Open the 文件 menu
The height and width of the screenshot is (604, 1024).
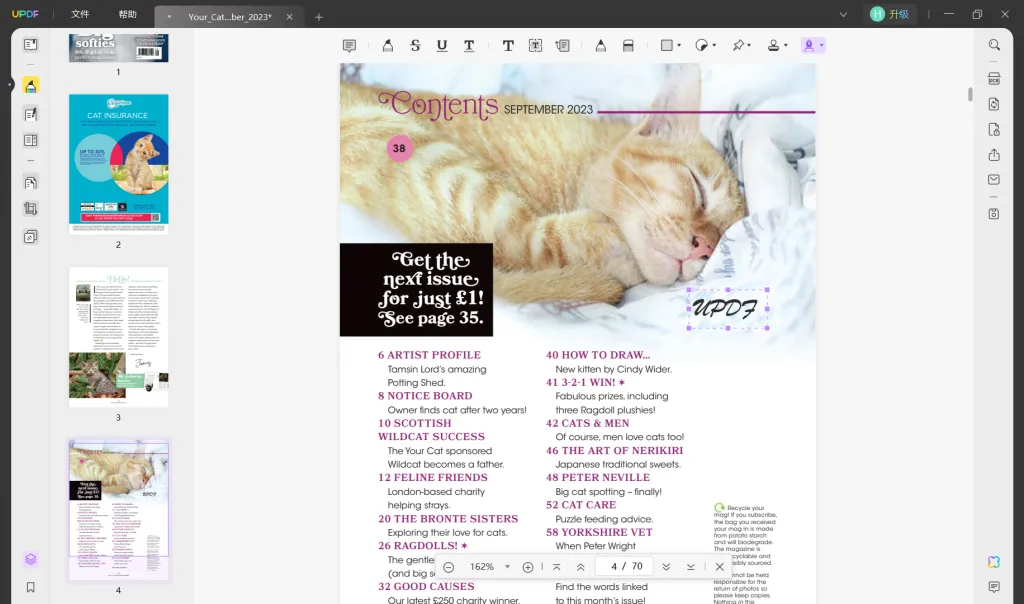pyautogui.click(x=80, y=14)
